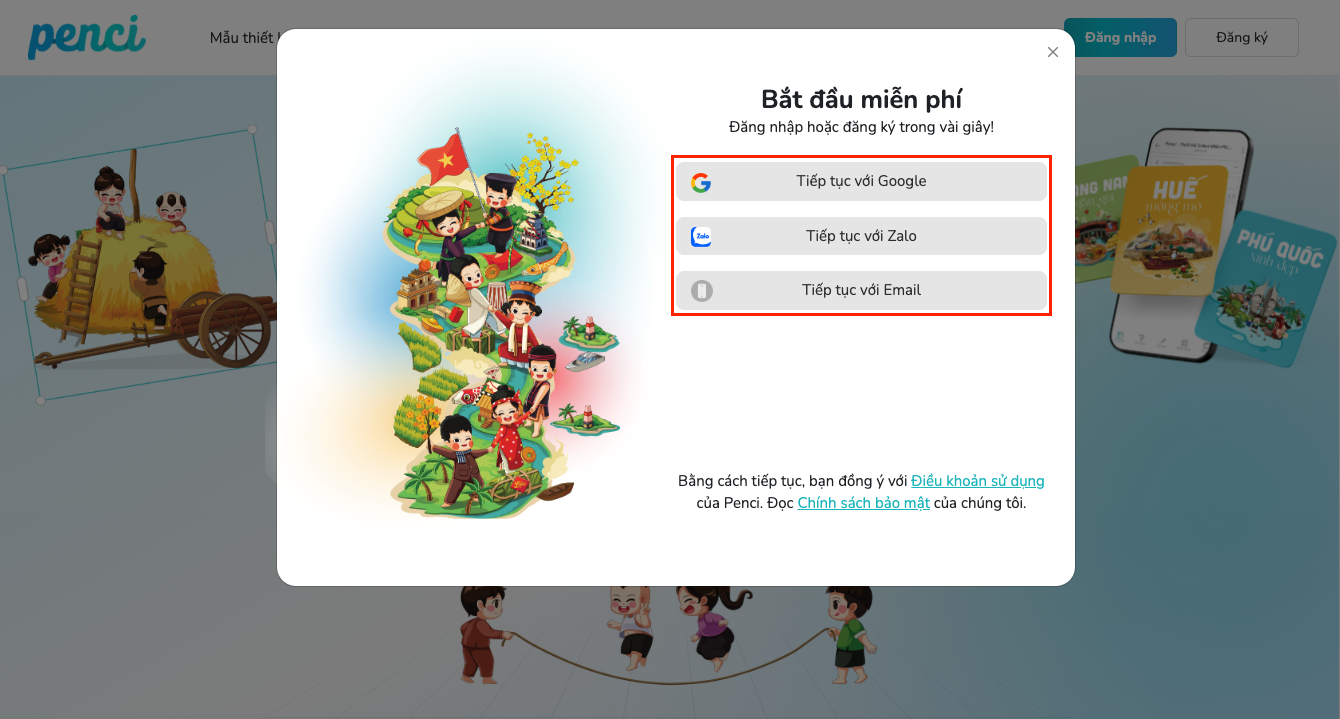Click the Phú Quốc travel card thumbnail
The width and height of the screenshot is (1340, 719).
coord(1267,288)
